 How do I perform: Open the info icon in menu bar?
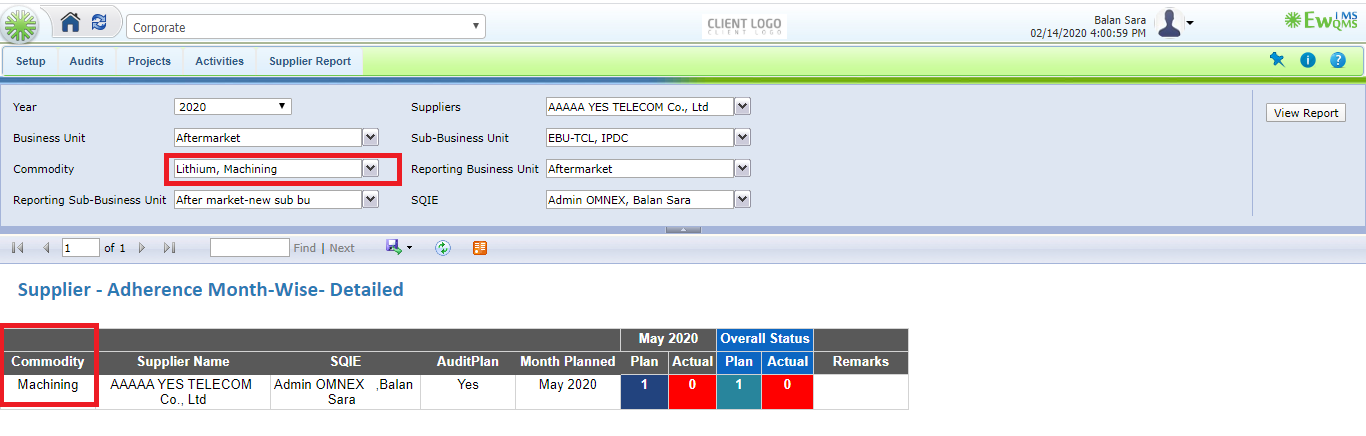tap(1307, 60)
